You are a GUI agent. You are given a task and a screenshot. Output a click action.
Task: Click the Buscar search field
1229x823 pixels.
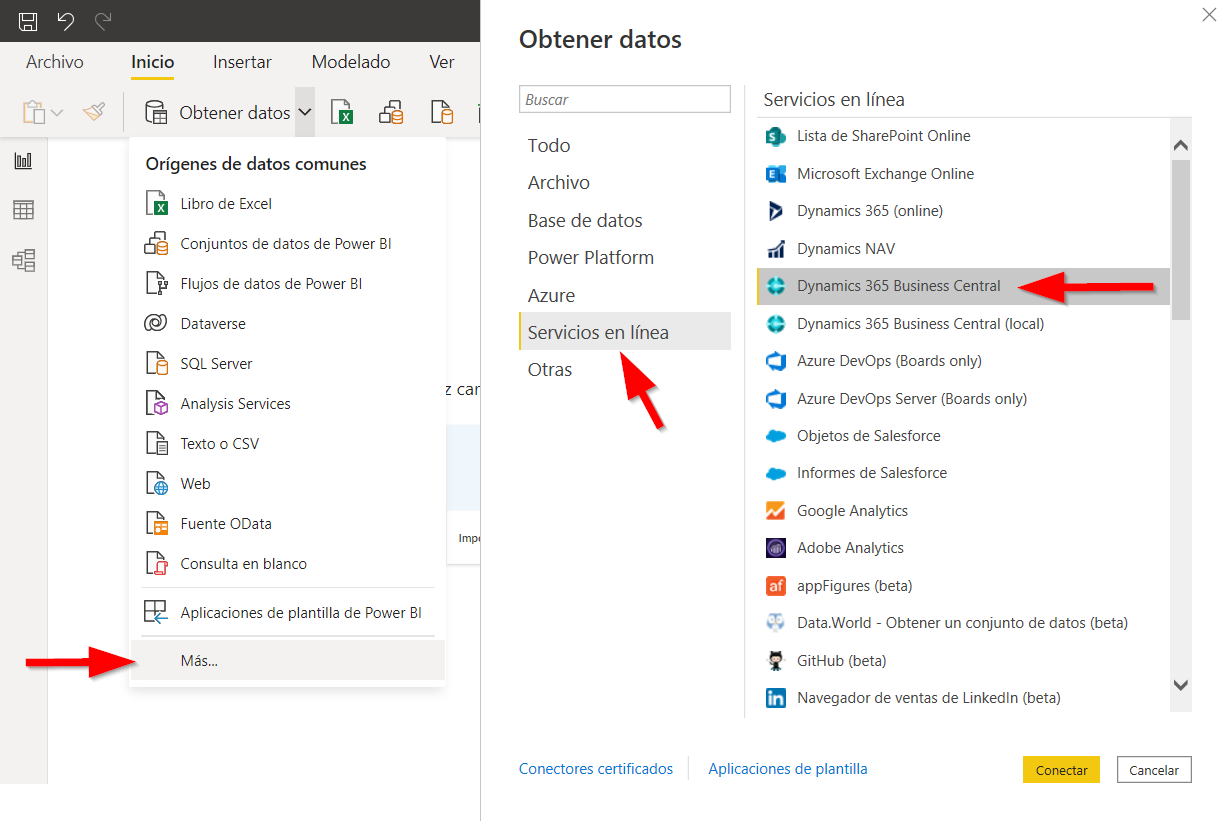click(x=625, y=100)
